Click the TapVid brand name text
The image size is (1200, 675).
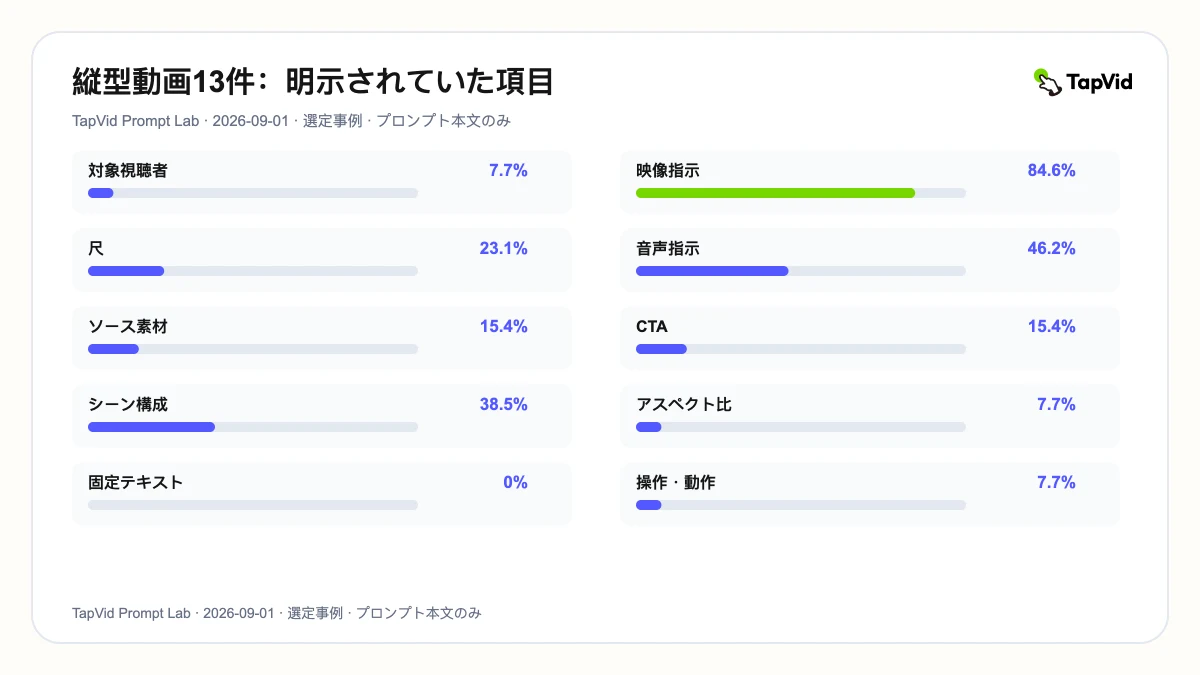1100,82
